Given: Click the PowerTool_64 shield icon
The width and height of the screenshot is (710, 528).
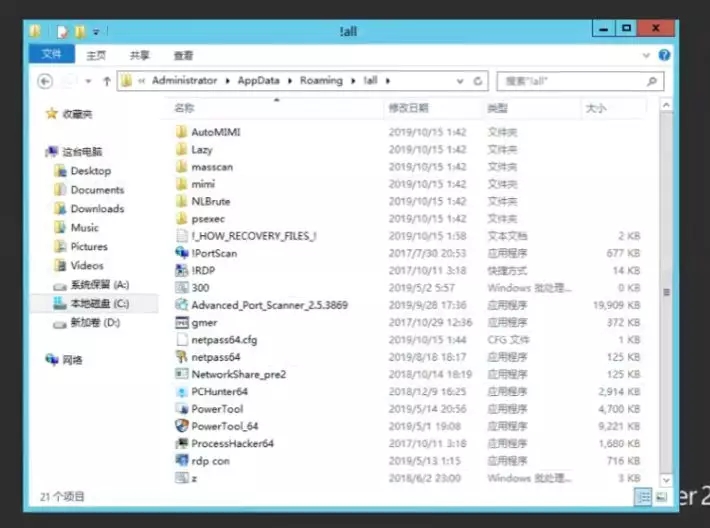Looking at the screenshot, I should coord(181,425).
